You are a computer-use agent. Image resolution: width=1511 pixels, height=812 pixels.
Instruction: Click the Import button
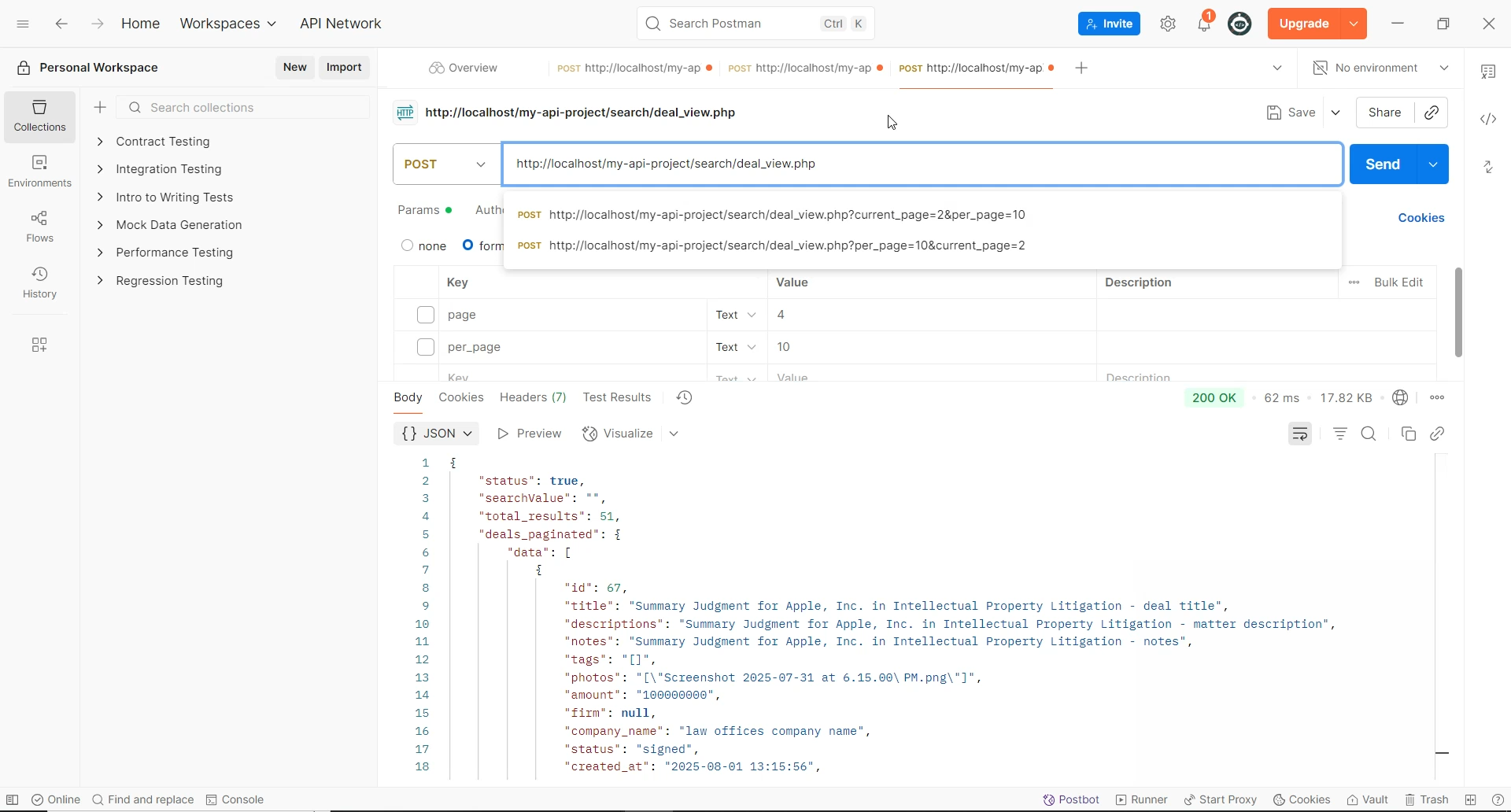[344, 68]
